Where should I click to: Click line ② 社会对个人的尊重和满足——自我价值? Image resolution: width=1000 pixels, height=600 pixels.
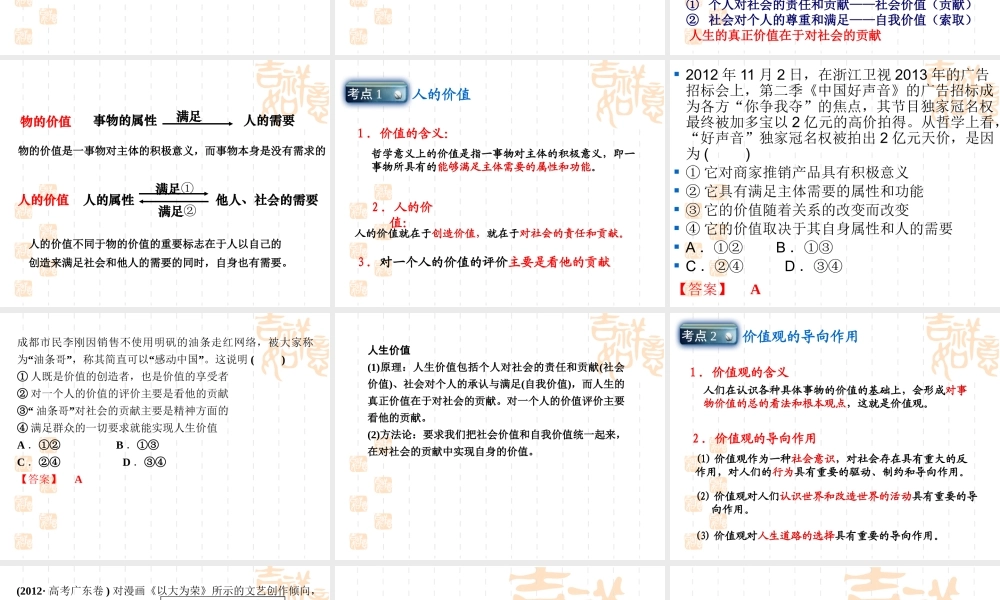(830, 20)
